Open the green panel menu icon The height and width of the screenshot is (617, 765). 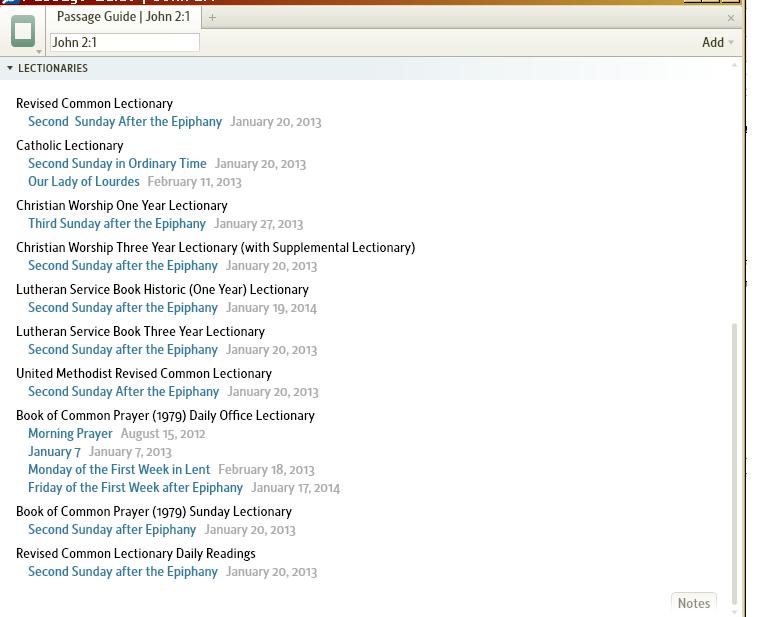(x=23, y=31)
